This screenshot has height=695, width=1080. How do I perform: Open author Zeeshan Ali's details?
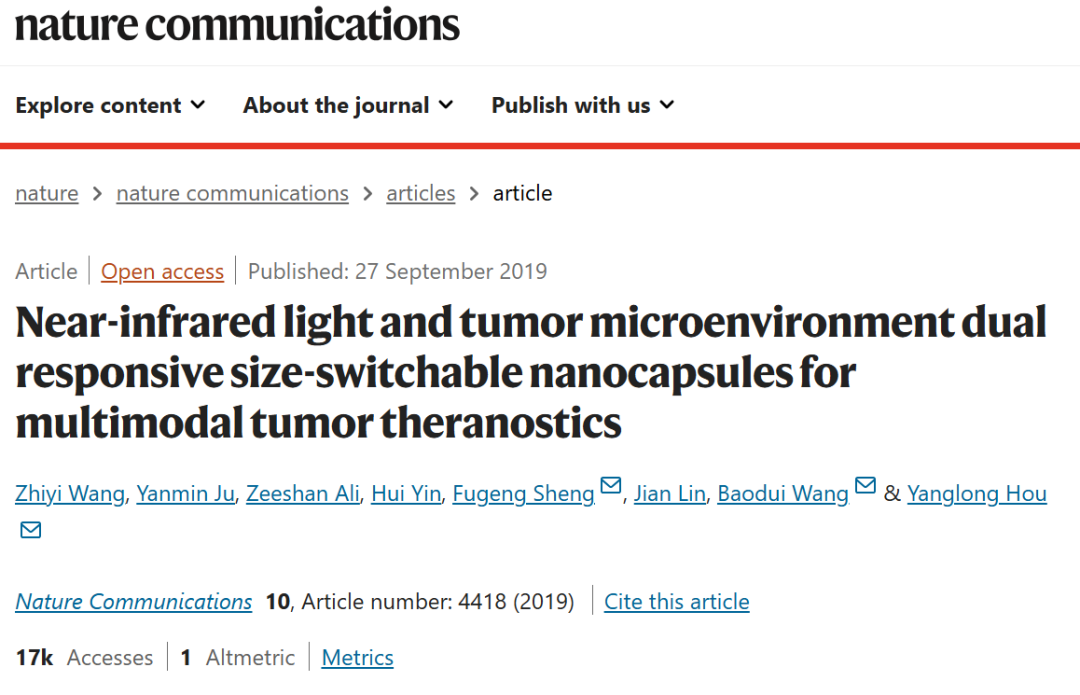[x=303, y=494]
